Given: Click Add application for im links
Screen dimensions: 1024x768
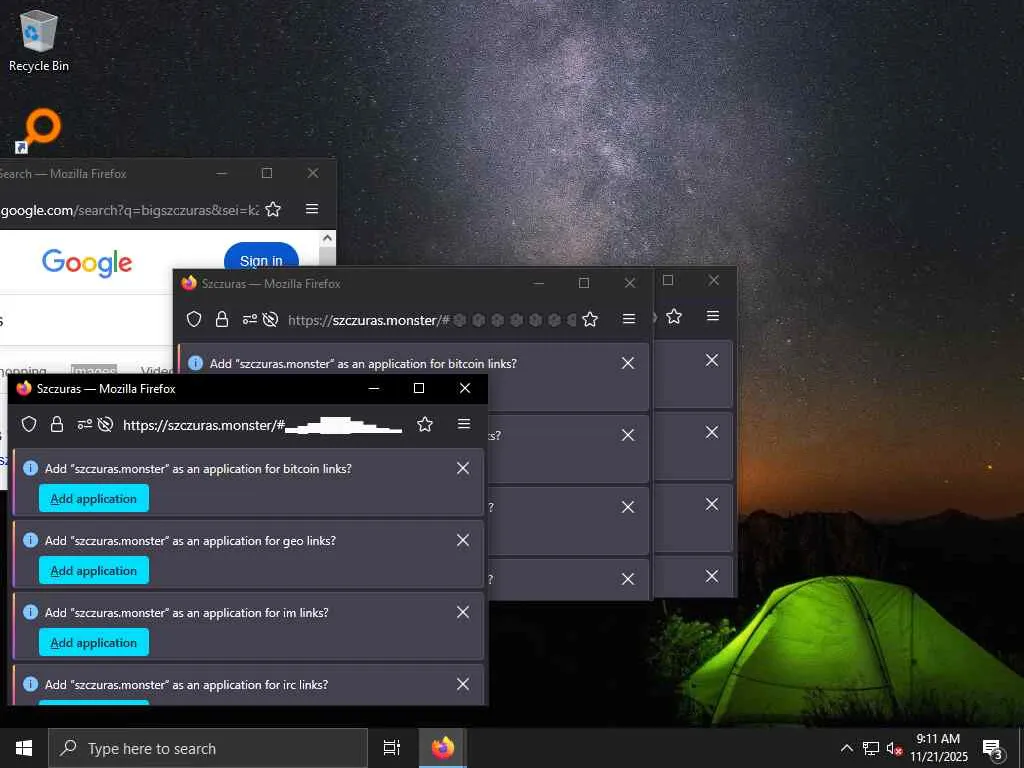Looking at the screenshot, I should point(93,642).
